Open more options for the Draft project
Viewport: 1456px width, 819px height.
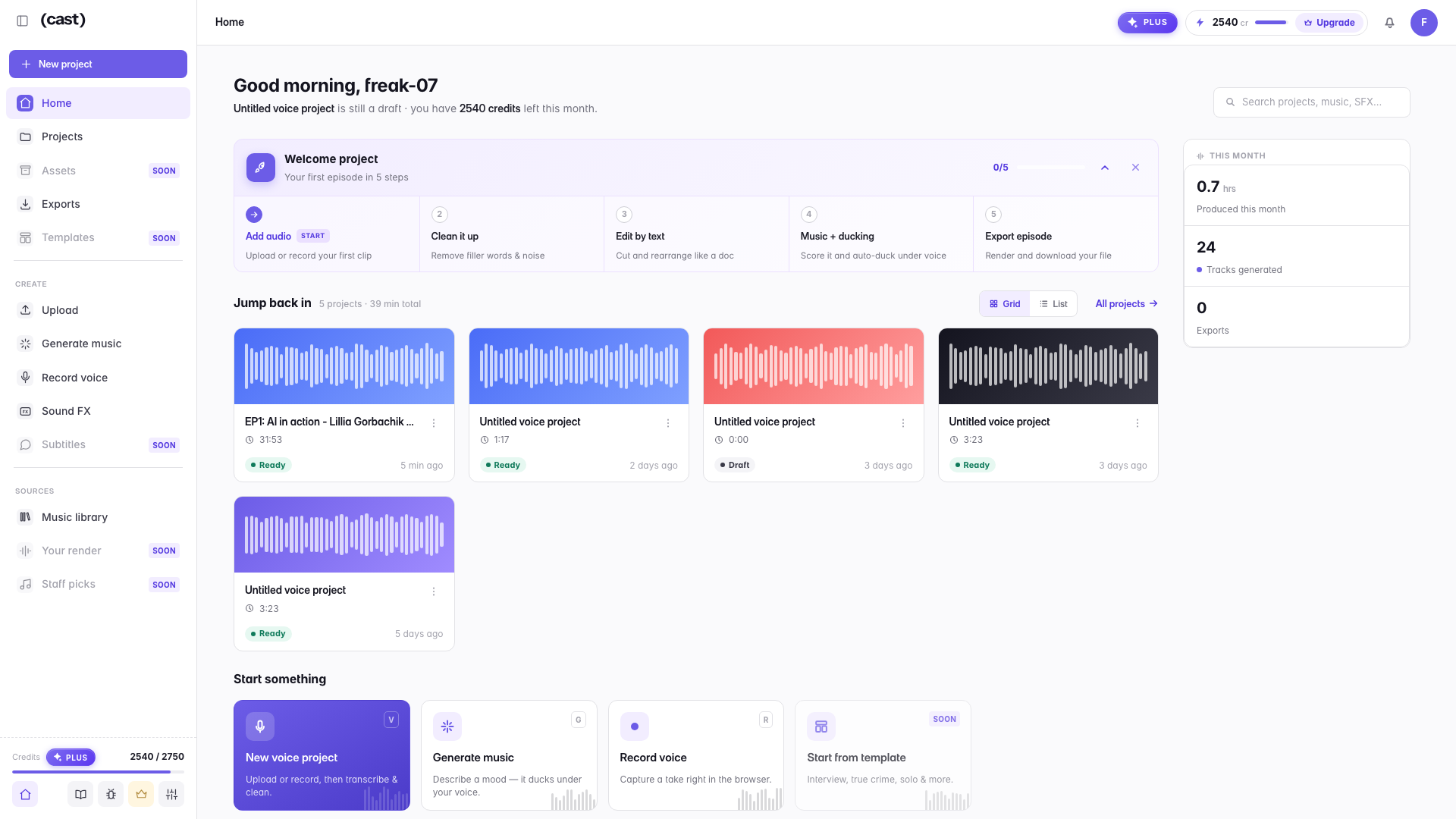(x=903, y=423)
